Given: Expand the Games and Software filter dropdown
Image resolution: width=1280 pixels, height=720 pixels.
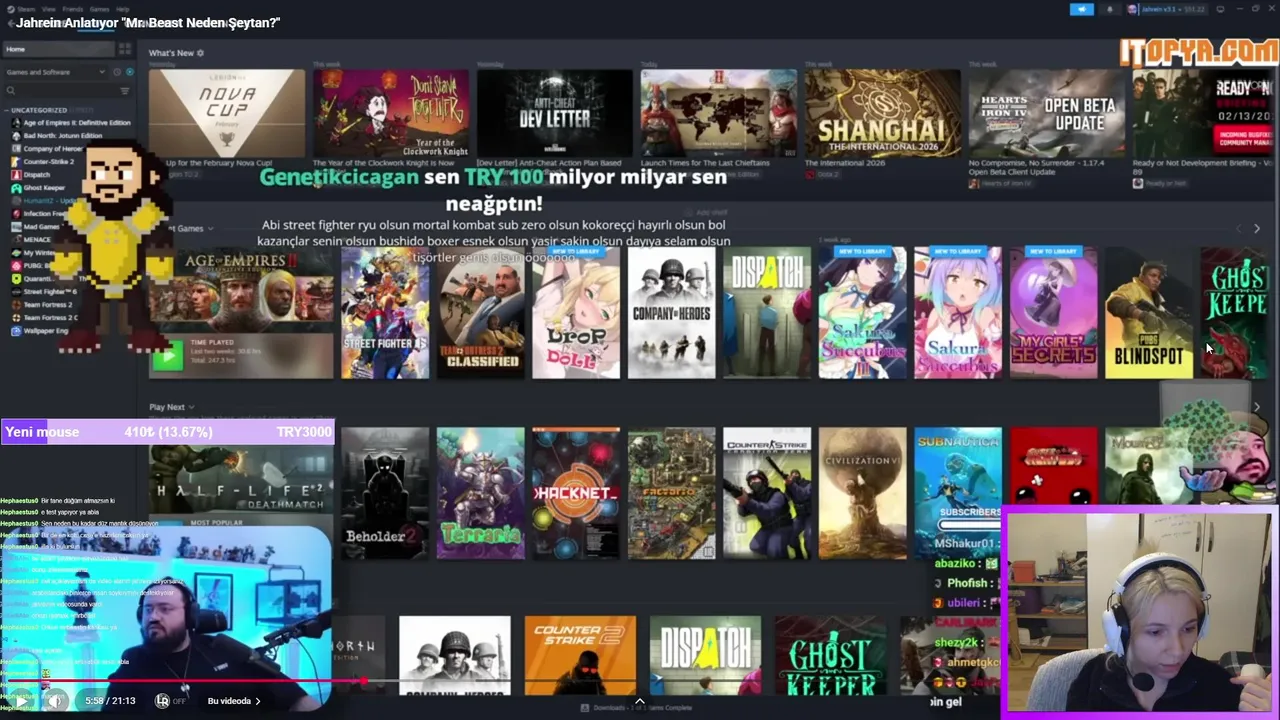Looking at the screenshot, I should click(56, 72).
